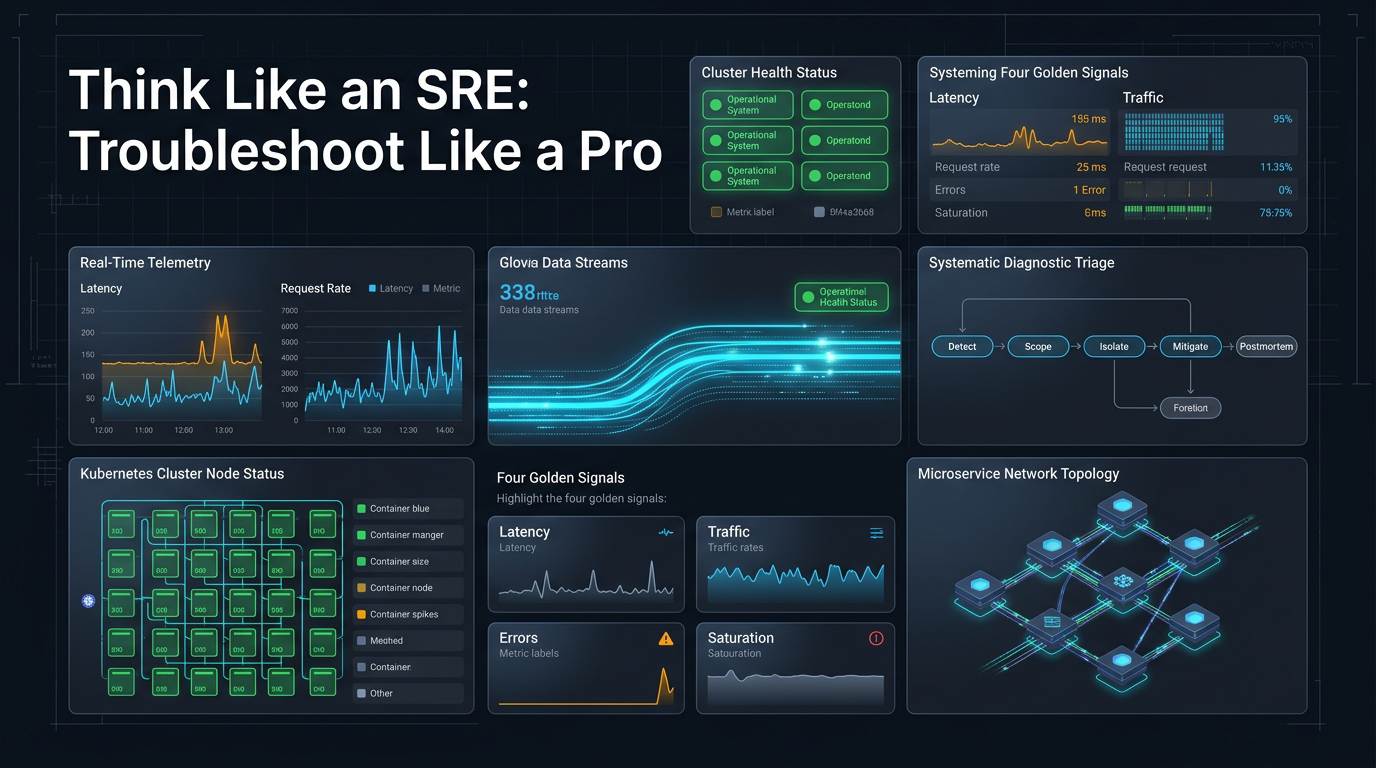Open the Traffic golden signal card
Screen dimensions: 1376x768
[795, 564]
